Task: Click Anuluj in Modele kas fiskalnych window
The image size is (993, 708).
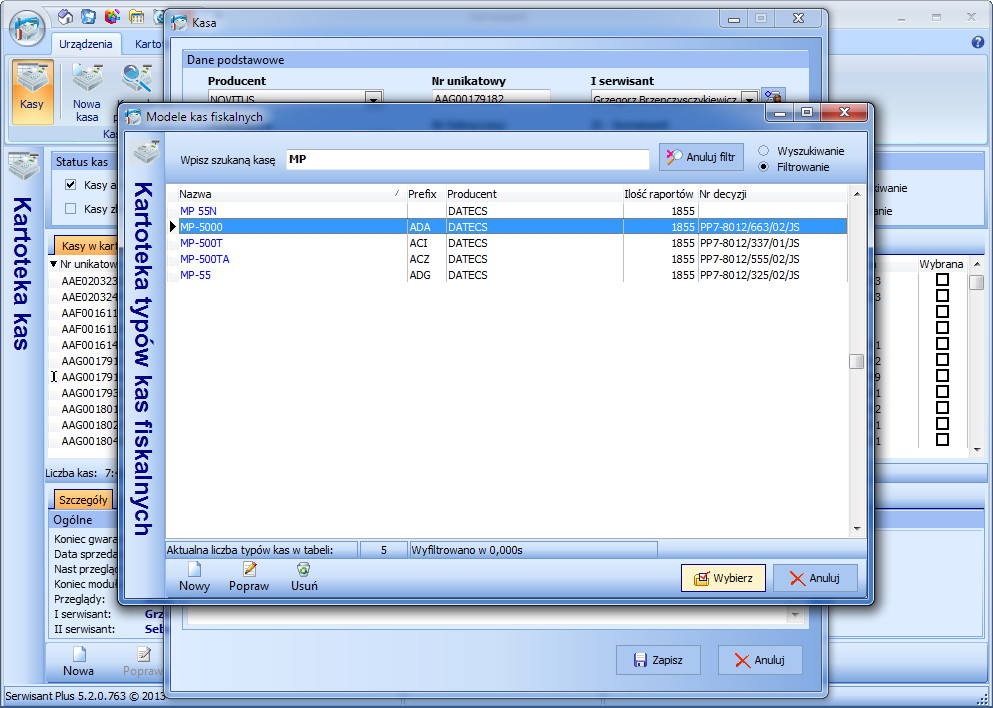Action: tap(815, 578)
